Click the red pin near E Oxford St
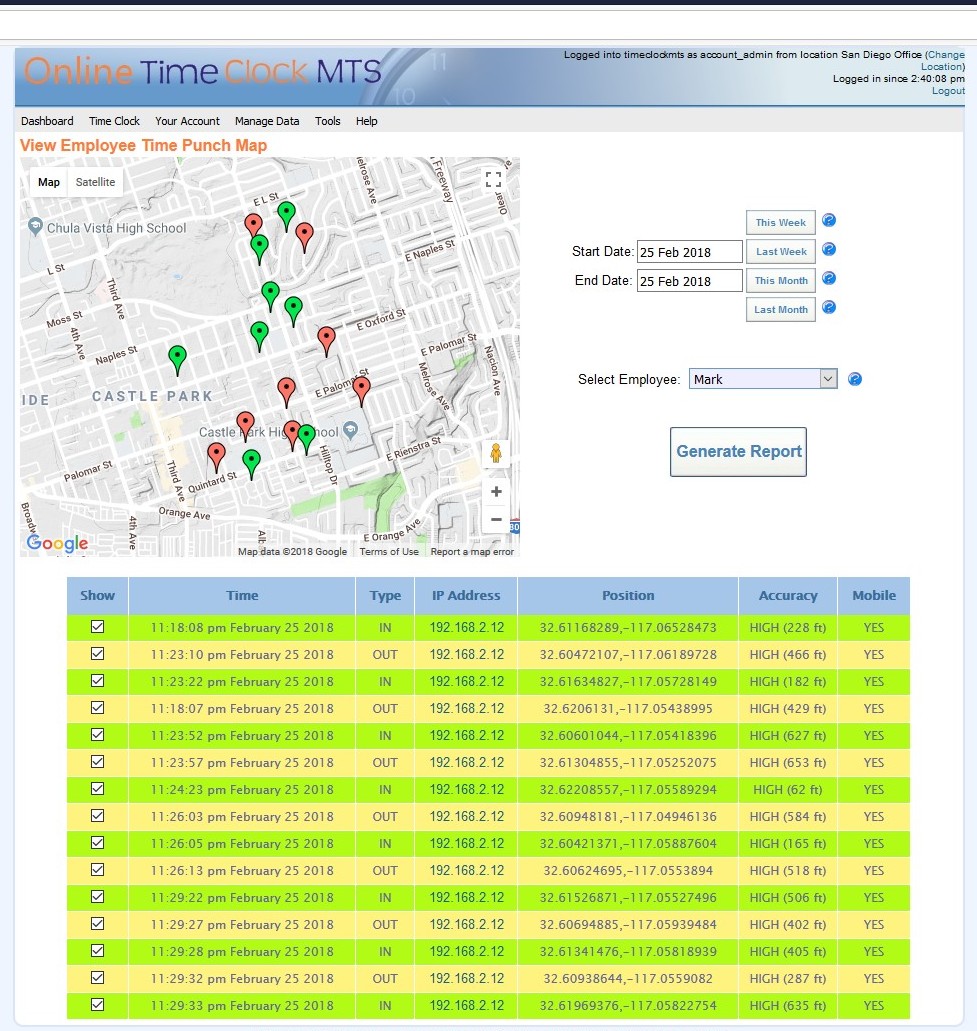The image size is (977, 1031). (326, 341)
